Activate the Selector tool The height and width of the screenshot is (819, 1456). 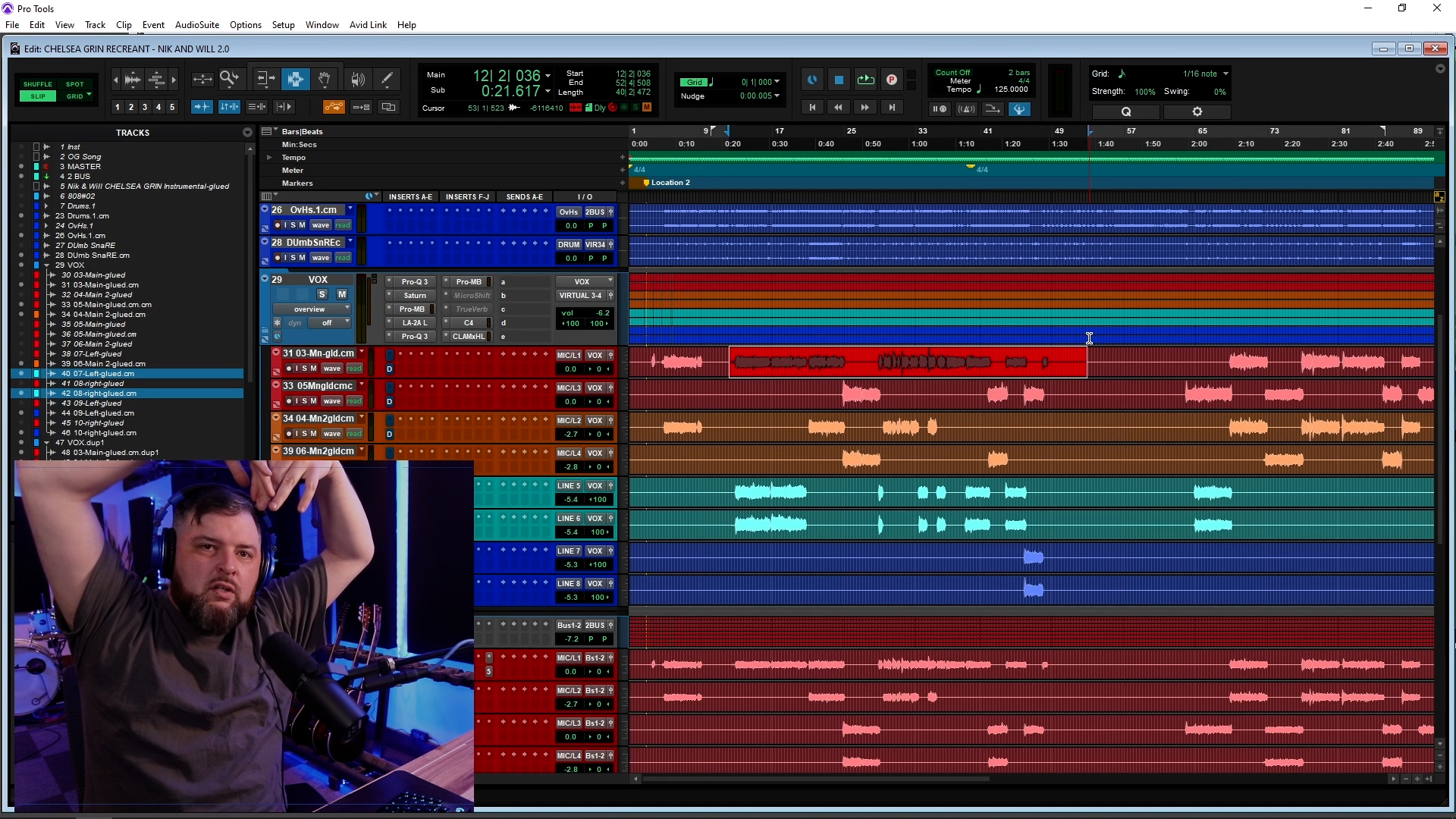point(295,79)
